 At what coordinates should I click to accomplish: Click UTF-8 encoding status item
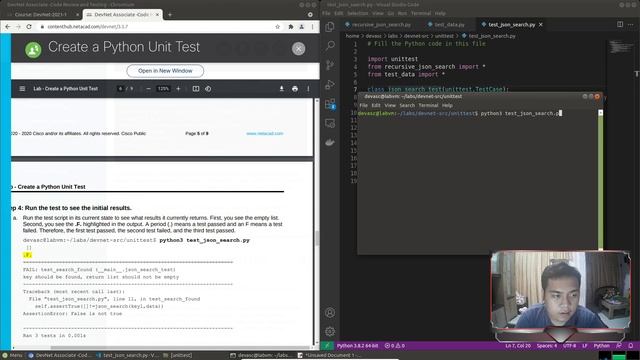tap(569, 346)
